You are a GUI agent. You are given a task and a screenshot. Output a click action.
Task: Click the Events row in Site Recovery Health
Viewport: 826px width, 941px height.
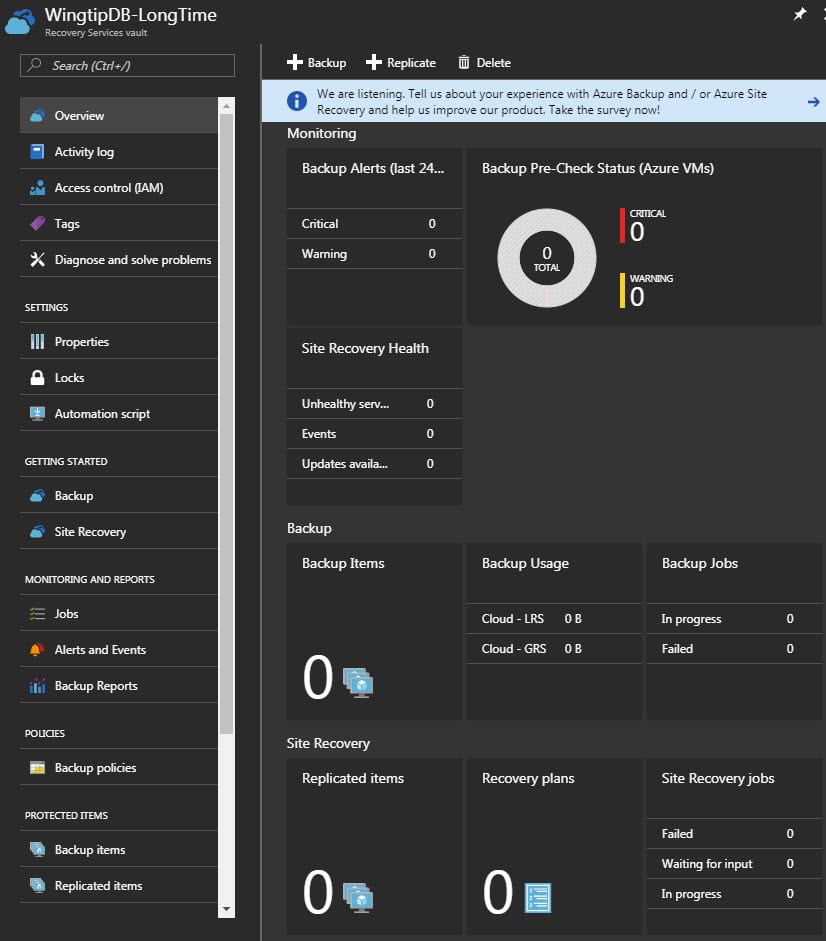(x=375, y=433)
